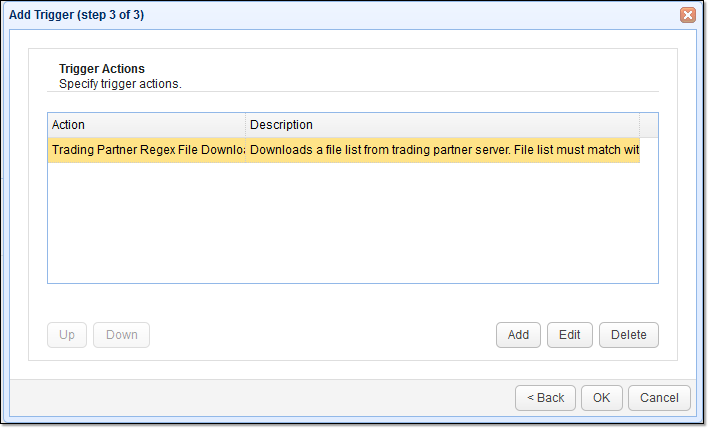Image resolution: width=708 pixels, height=428 pixels.
Task: Go back with the < Back button
Action: [x=545, y=397]
